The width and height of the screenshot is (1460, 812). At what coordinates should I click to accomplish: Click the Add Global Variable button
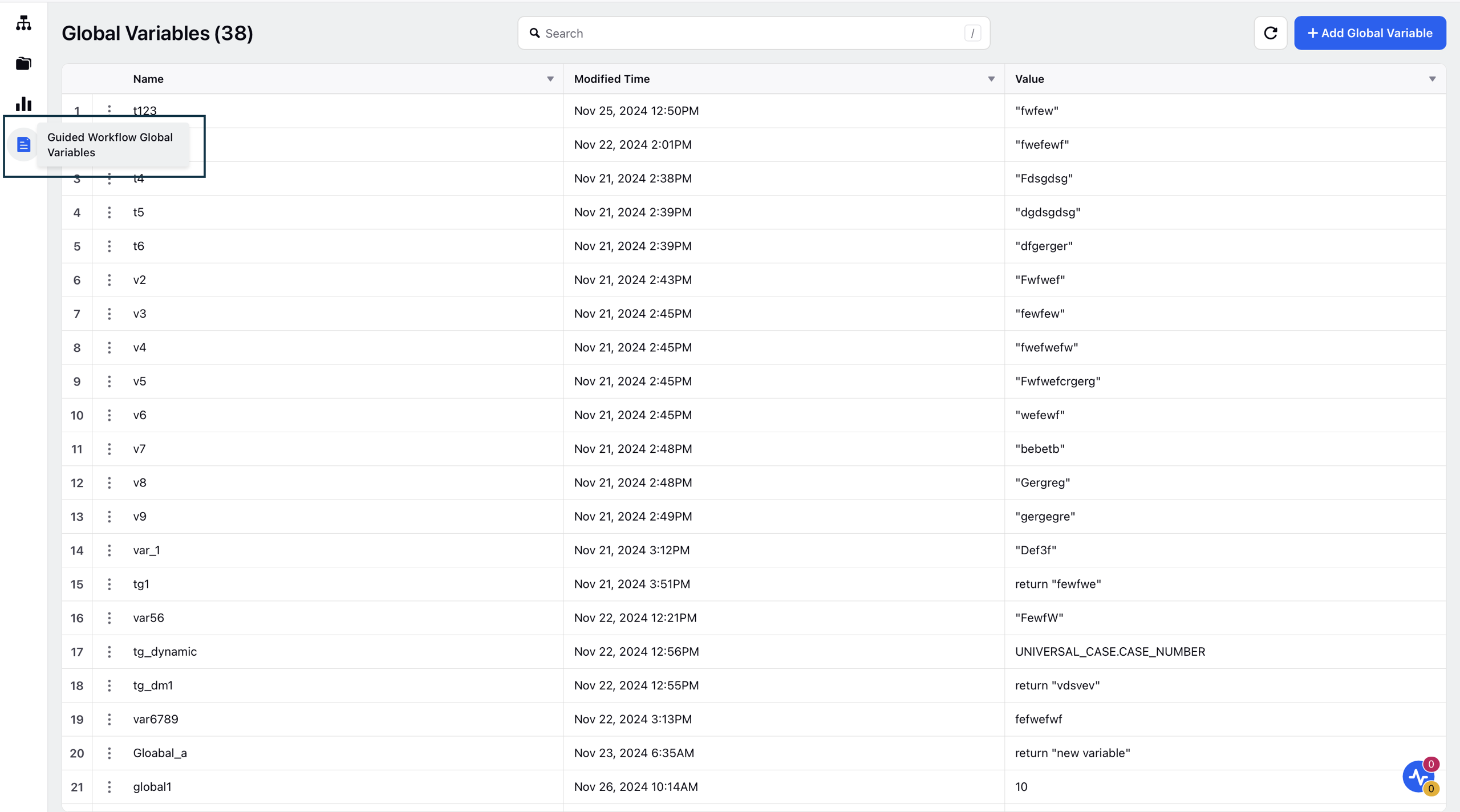pos(1369,33)
